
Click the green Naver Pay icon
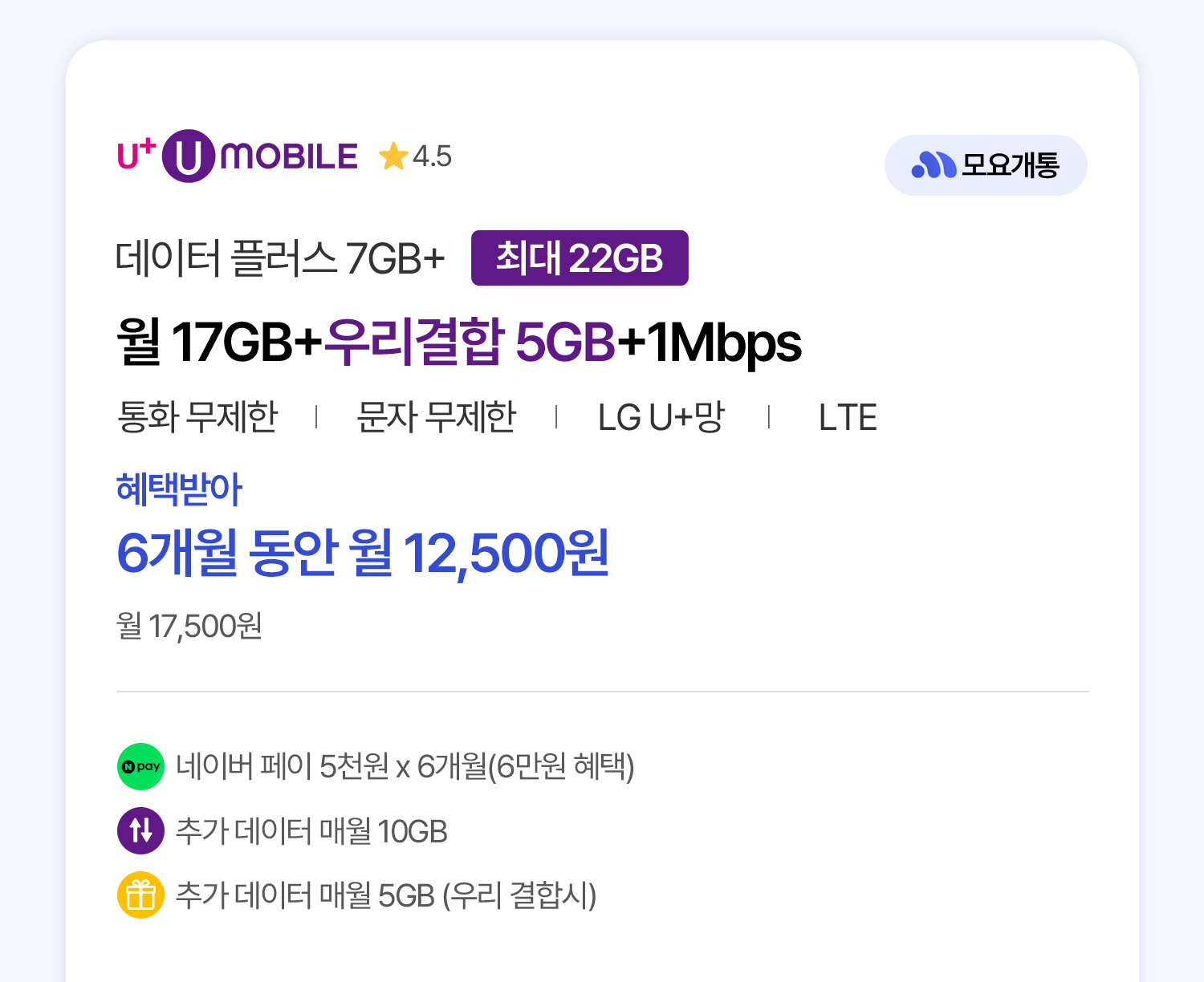[x=140, y=766]
